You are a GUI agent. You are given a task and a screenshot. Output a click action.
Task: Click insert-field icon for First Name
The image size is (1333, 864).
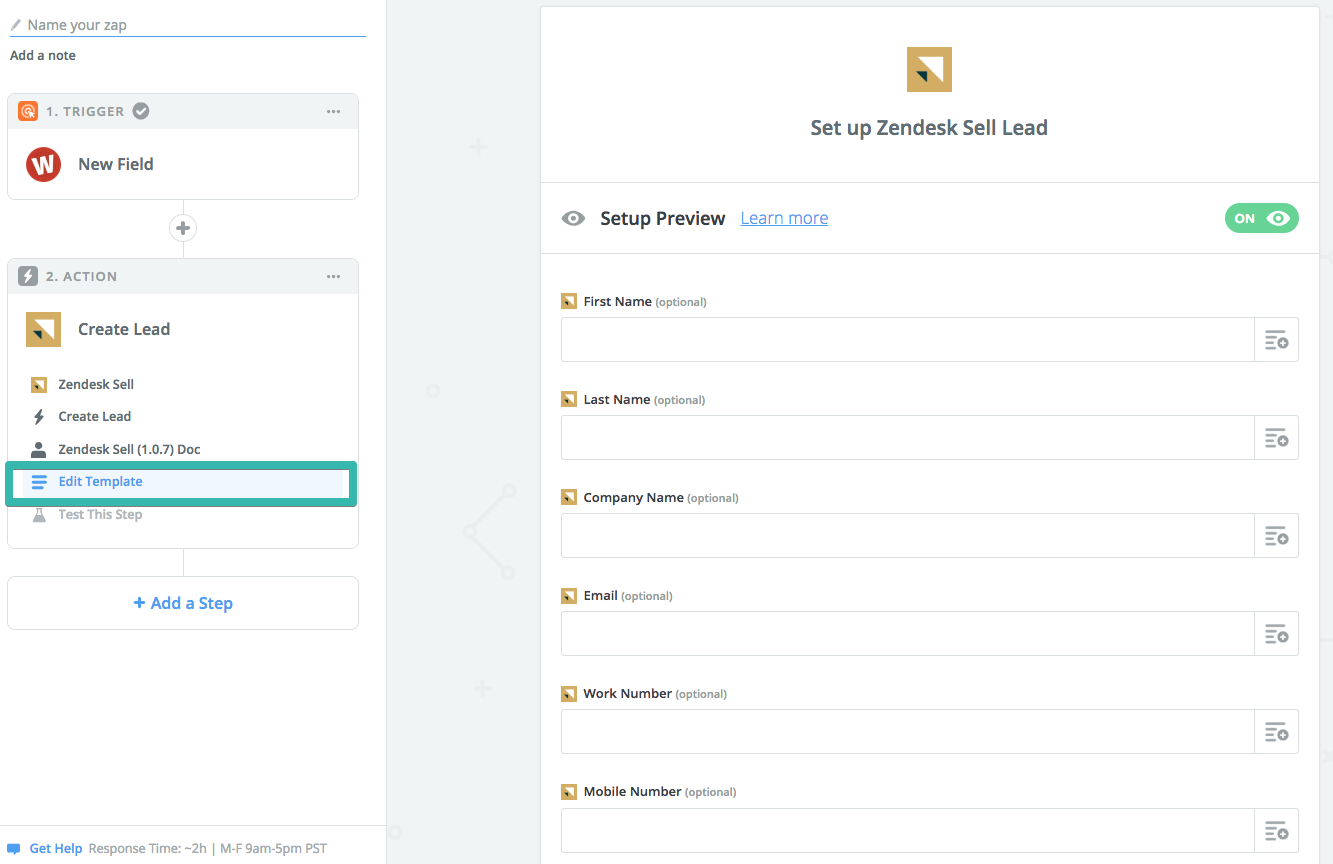[x=1276, y=340]
